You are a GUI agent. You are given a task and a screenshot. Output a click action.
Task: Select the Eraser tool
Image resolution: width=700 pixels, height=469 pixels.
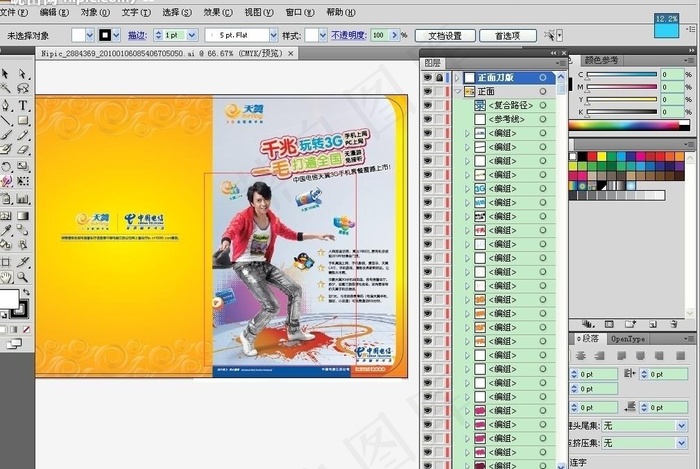tap(22, 149)
